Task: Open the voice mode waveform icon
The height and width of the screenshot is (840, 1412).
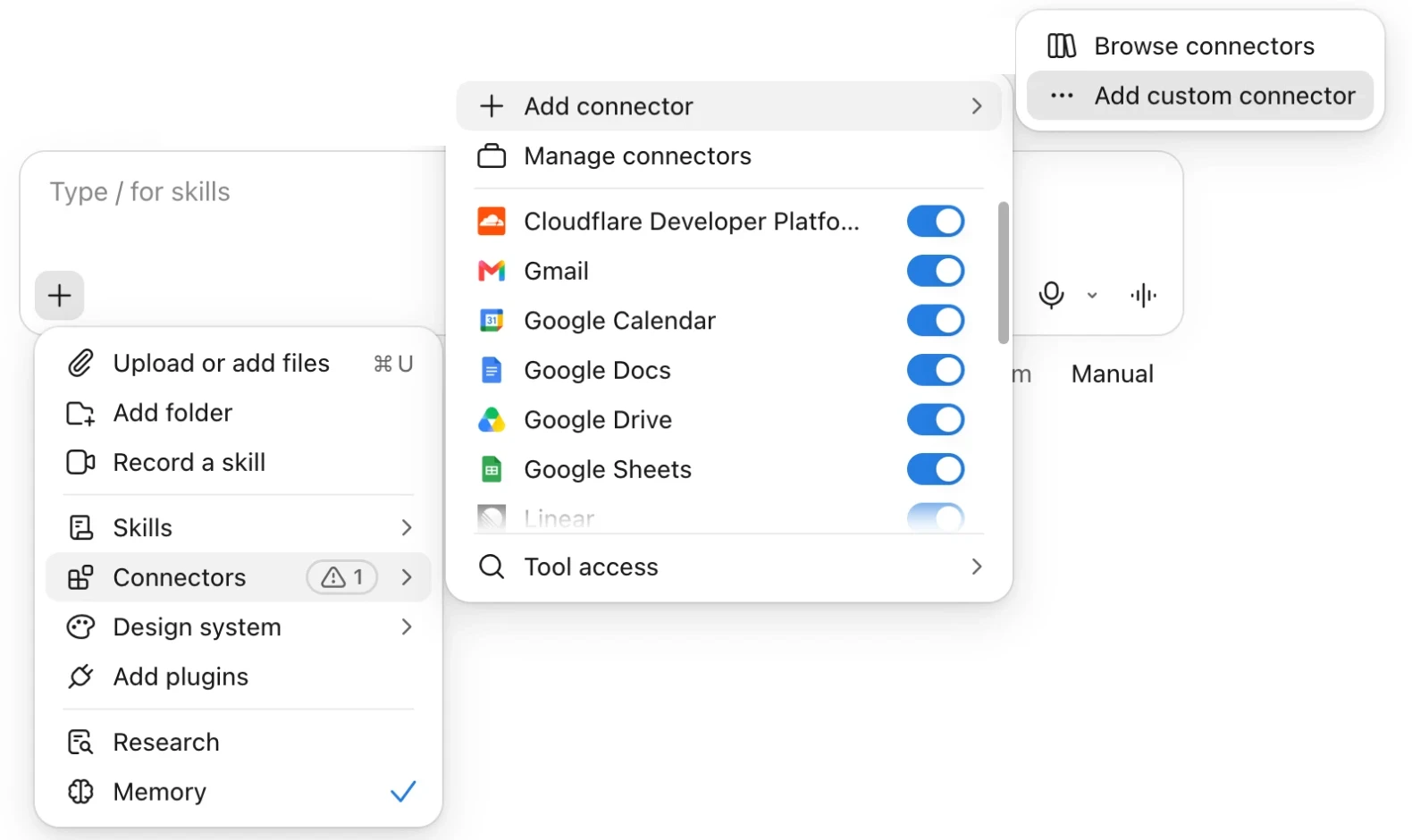Action: [1143, 295]
